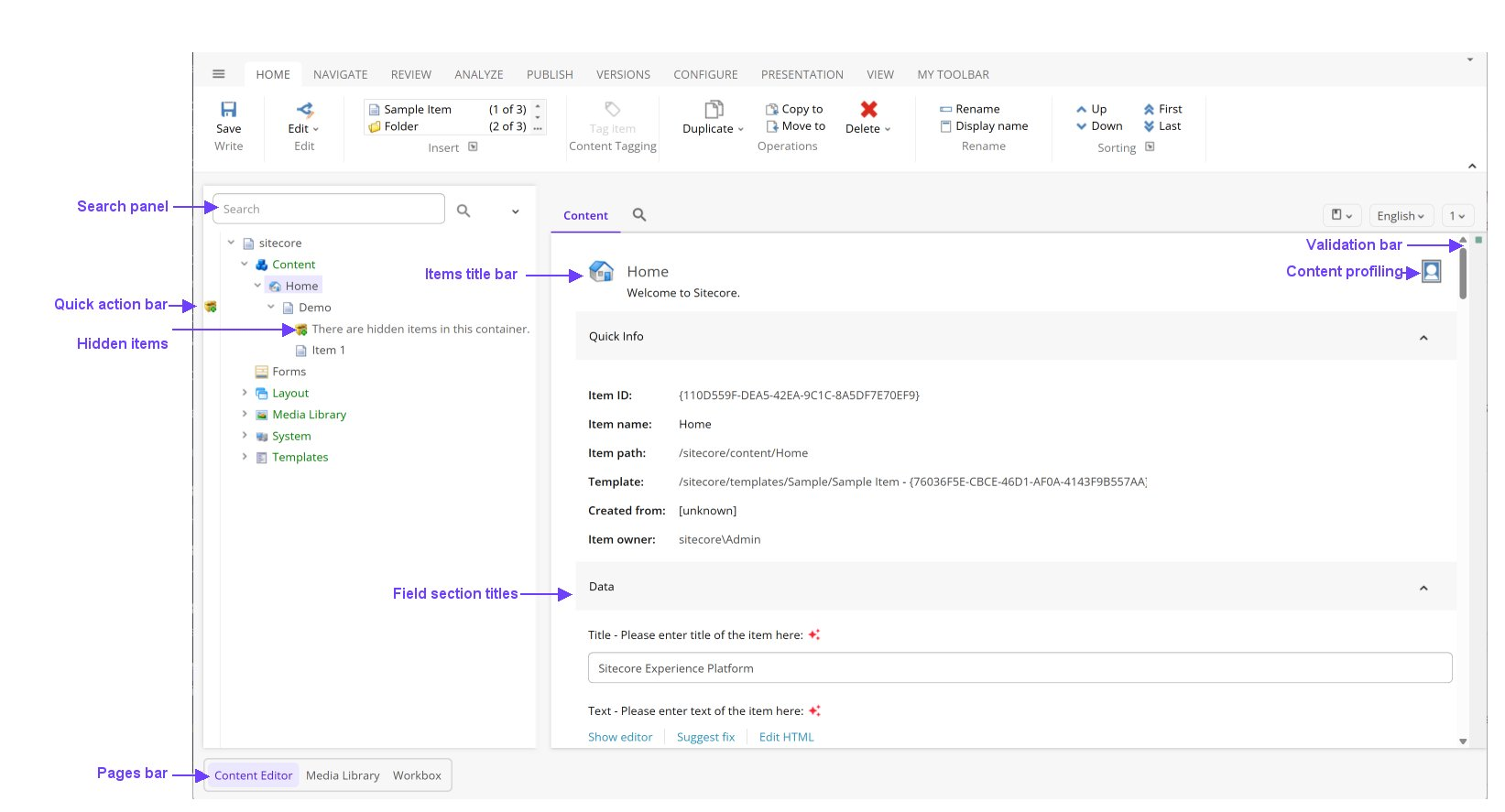Screen dimensions: 1505x812
Task: Open the MY TOOLBAR ribbon tab
Action: 954,74
